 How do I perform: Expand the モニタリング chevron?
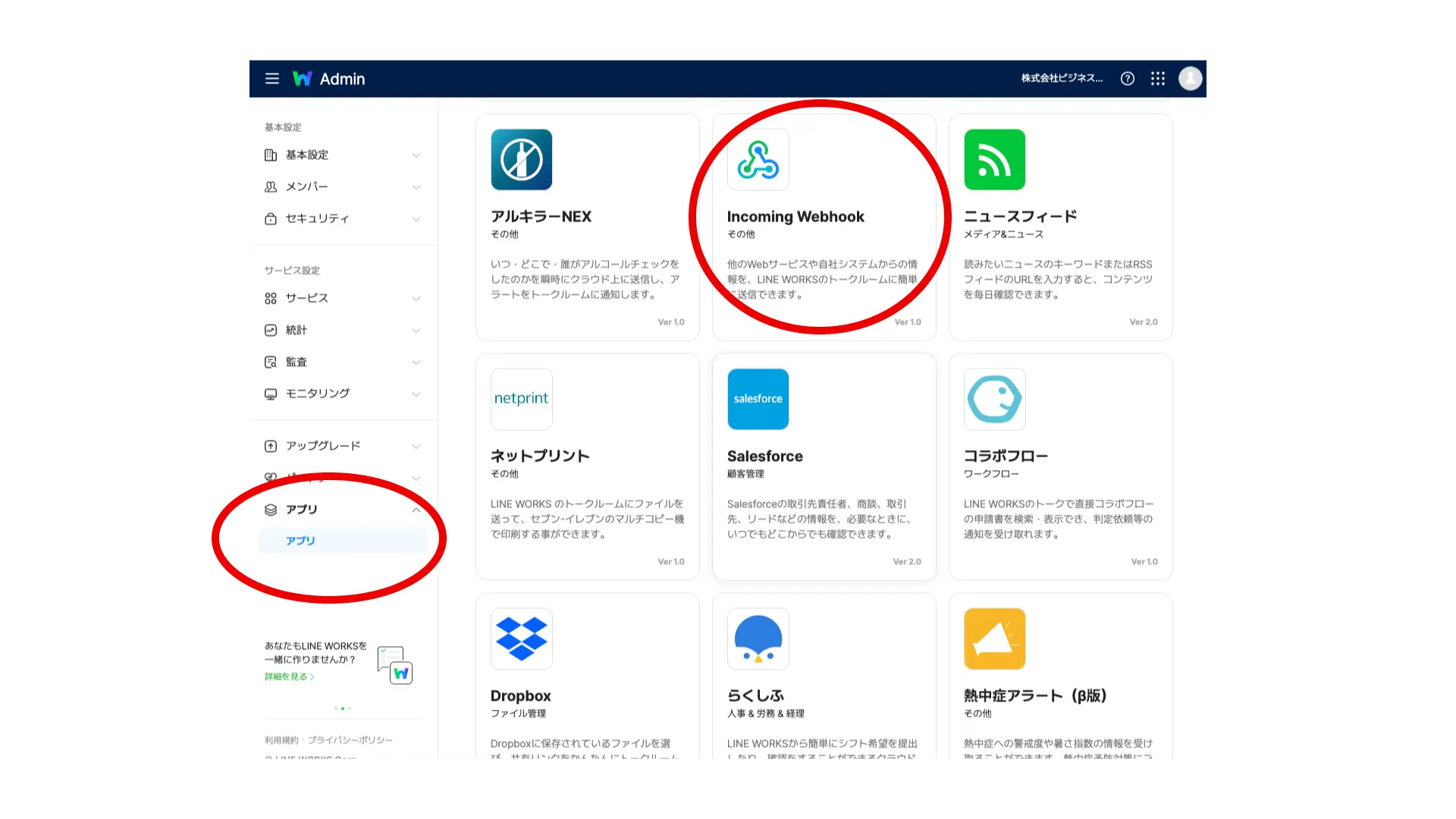(416, 394)
